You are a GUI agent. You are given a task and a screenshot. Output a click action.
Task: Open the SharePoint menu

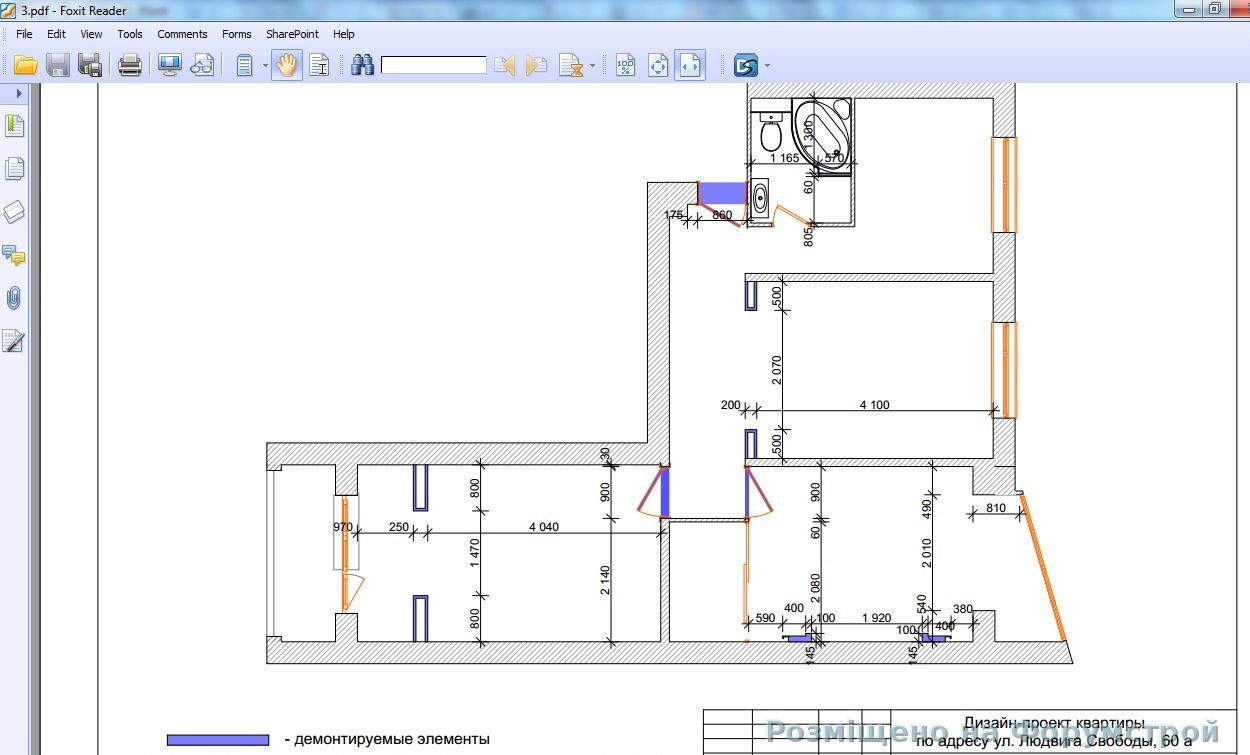click(292, 34)
